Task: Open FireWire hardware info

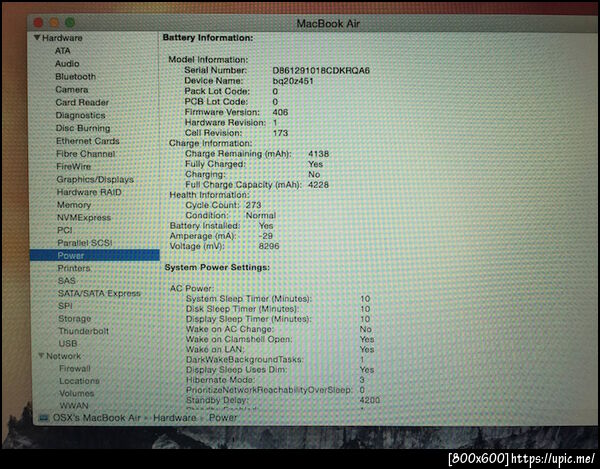Action: click(x=73, y=166)
